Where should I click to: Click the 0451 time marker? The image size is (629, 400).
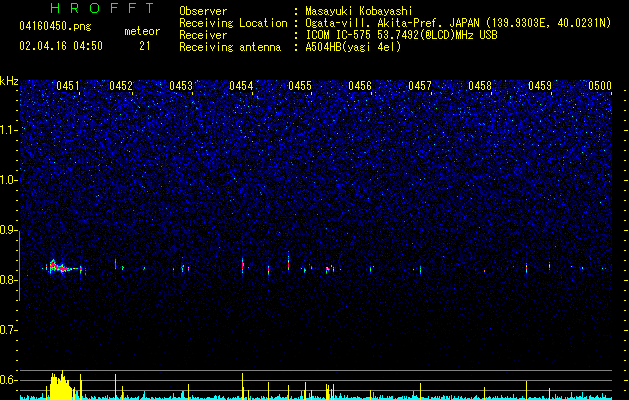pos(68,86)
